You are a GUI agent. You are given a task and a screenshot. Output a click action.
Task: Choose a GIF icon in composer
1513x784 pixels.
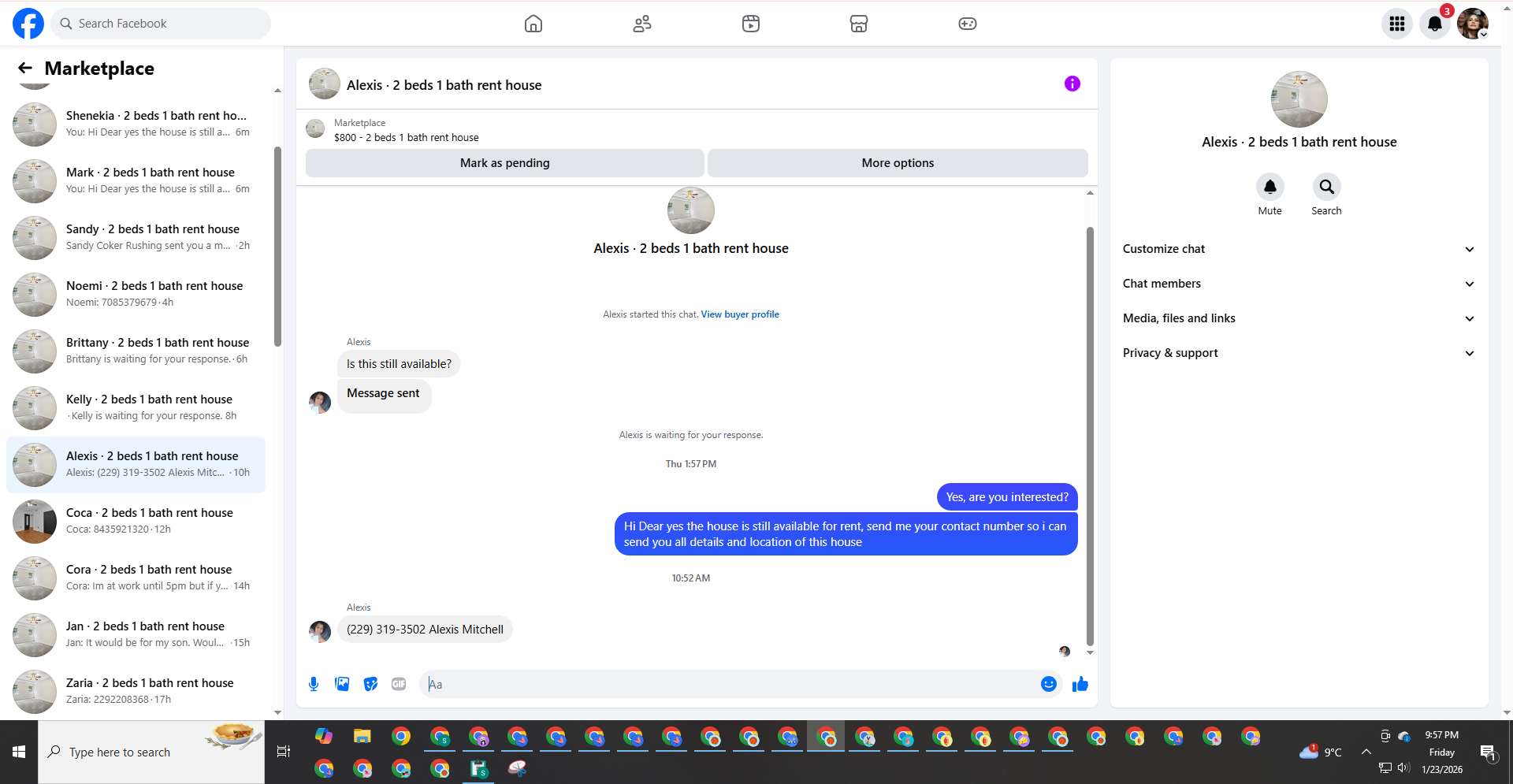(399, 684)
